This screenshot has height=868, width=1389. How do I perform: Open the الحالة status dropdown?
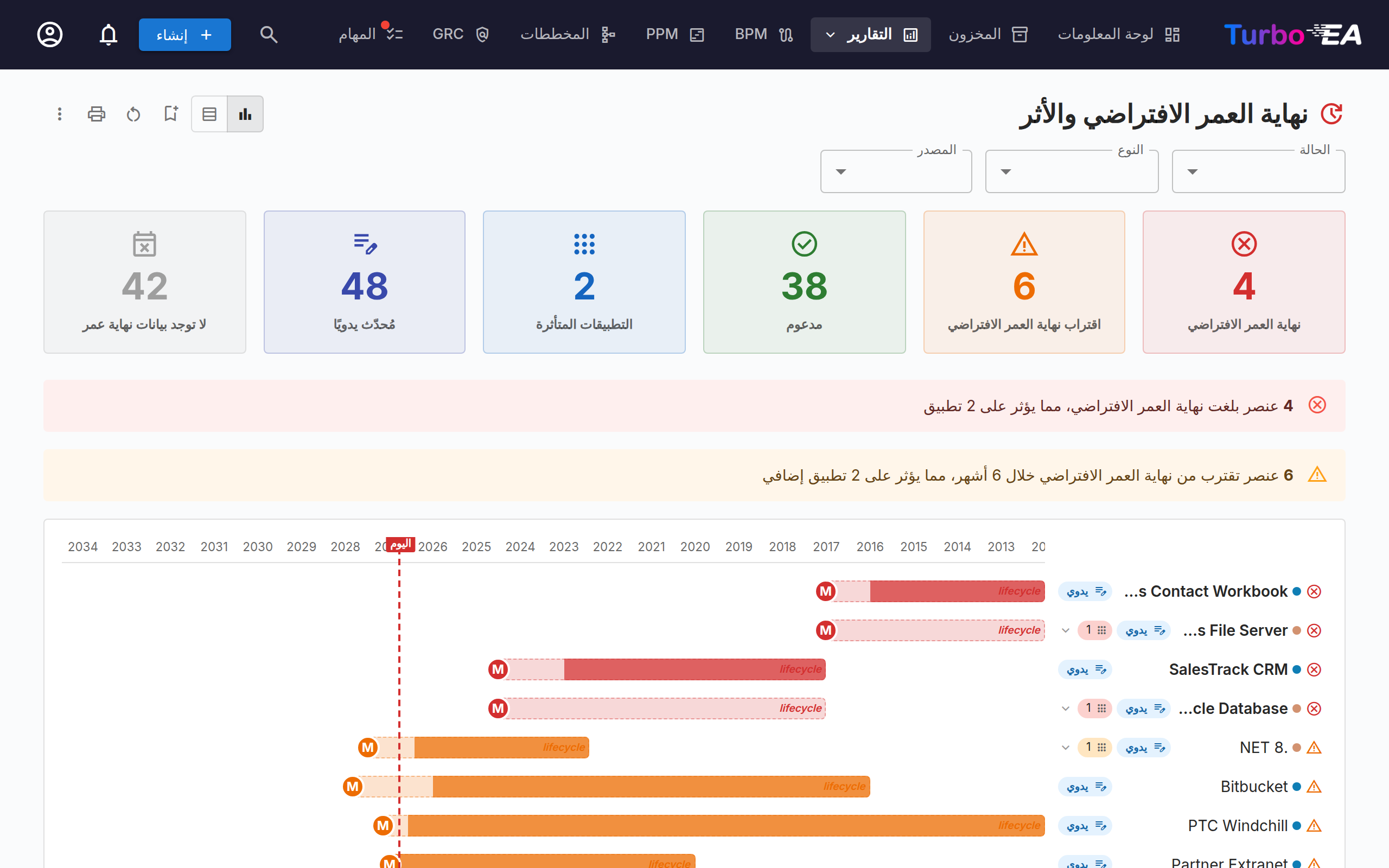click(1258, 171)
